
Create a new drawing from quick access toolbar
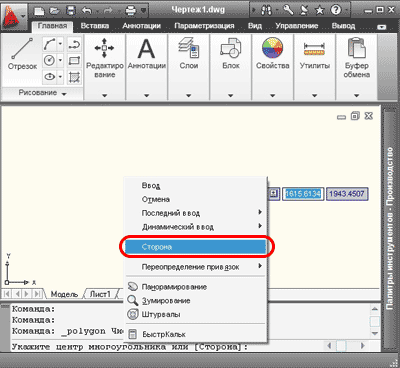39,11
